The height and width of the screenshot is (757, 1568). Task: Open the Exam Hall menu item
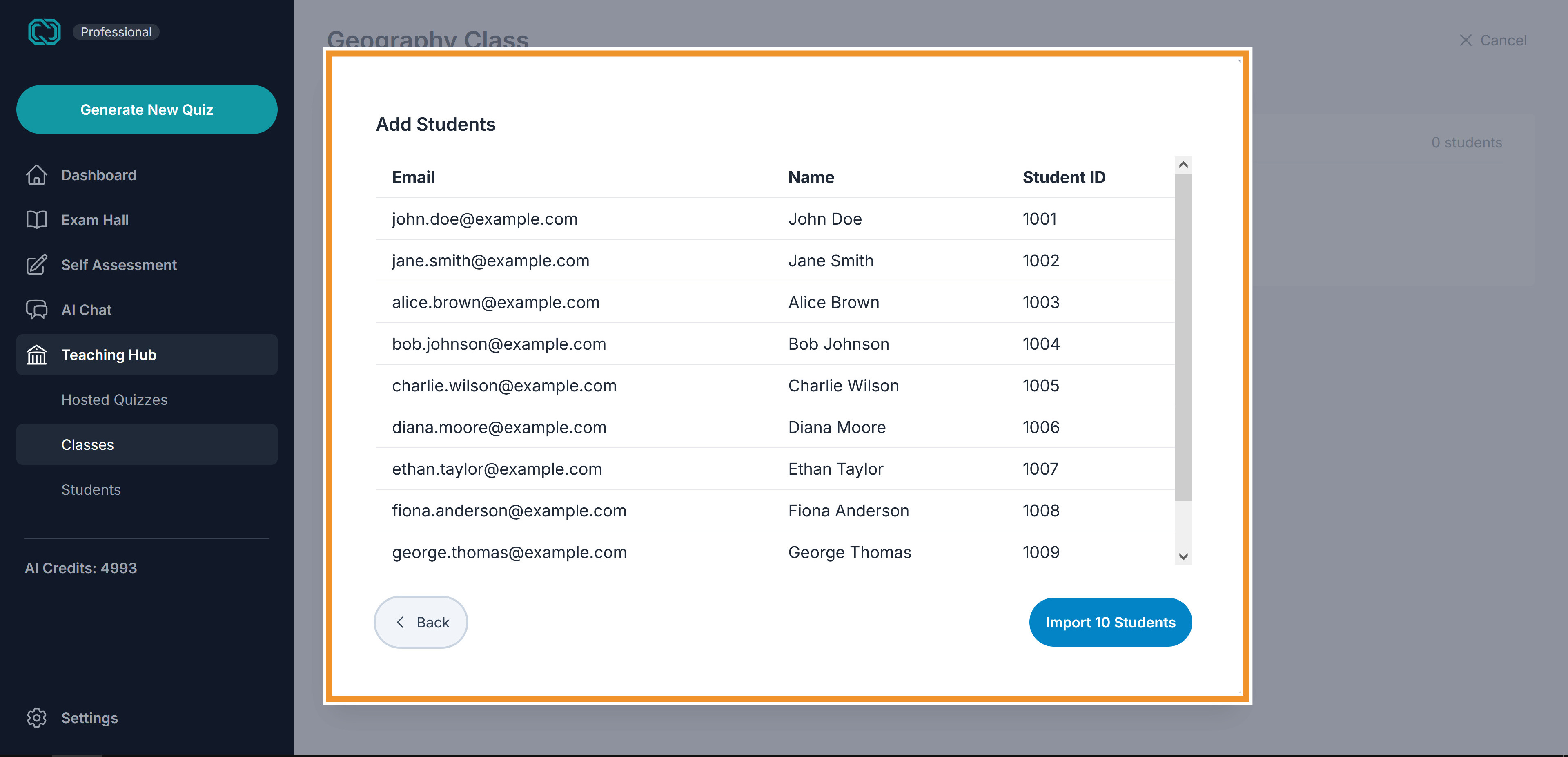coord(147,220)
